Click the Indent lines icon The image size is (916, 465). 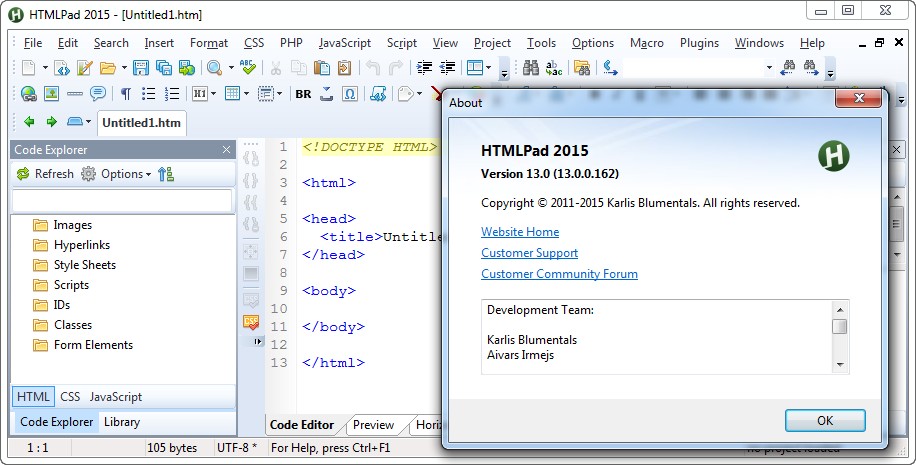click(x=424, y=68)
